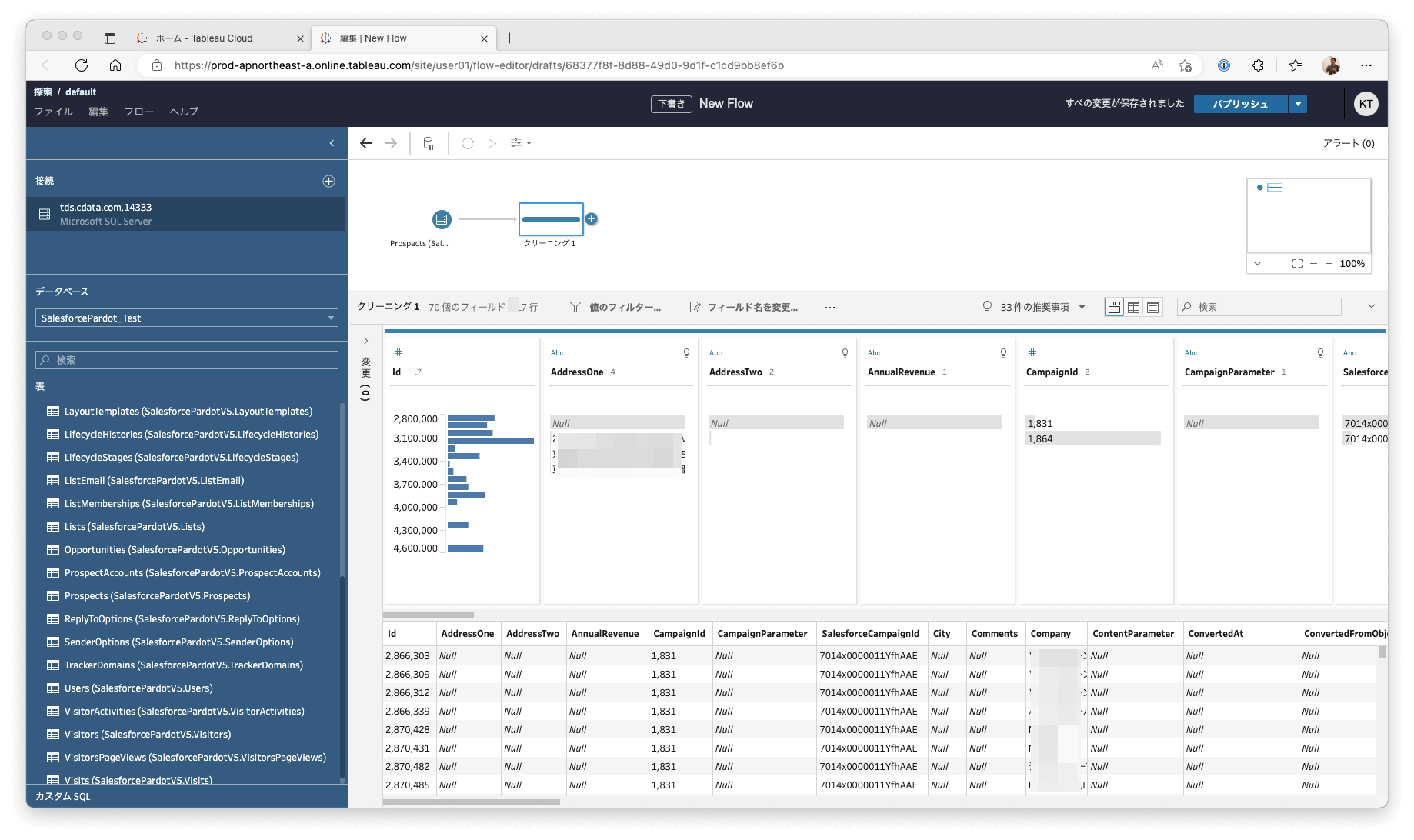Switch to 編集 | New Flow browser tab
Image resolution: width=1414 pixels, height=840 pixels.
pyautogui.click(x=405, y=38)
